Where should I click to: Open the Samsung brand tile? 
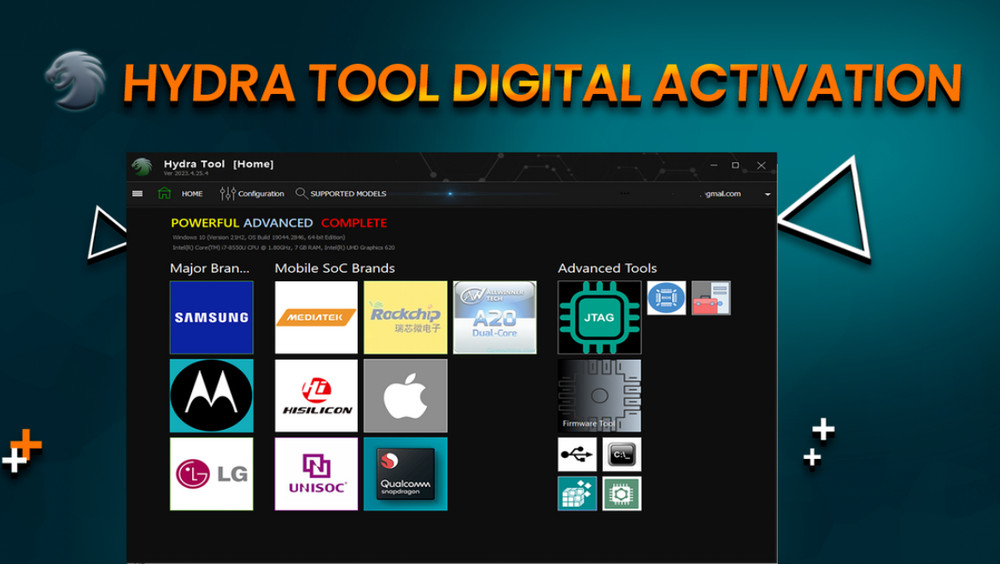tap(211, 317)
